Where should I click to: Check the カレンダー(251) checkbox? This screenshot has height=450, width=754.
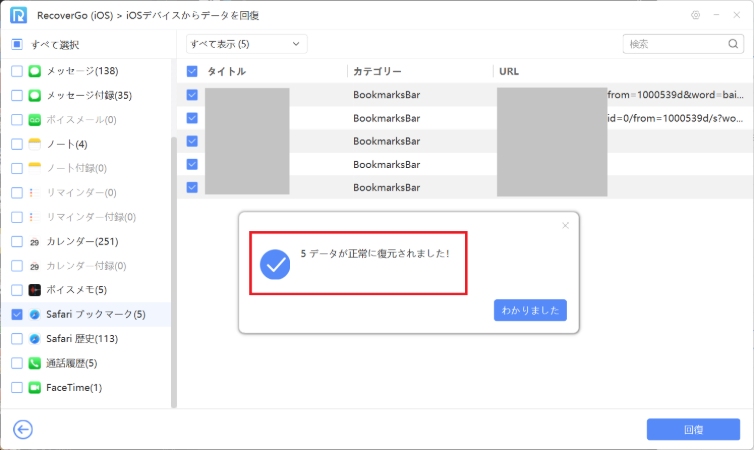point(17,241)
